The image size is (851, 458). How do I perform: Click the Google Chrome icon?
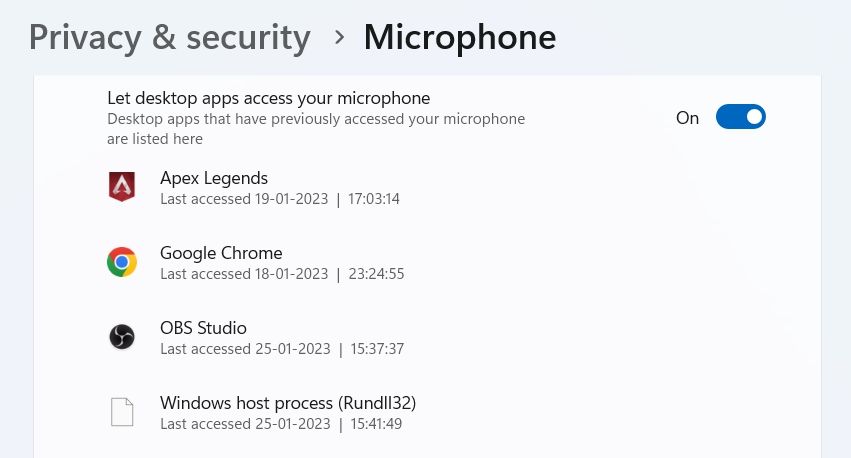click(x=122, y=262)
